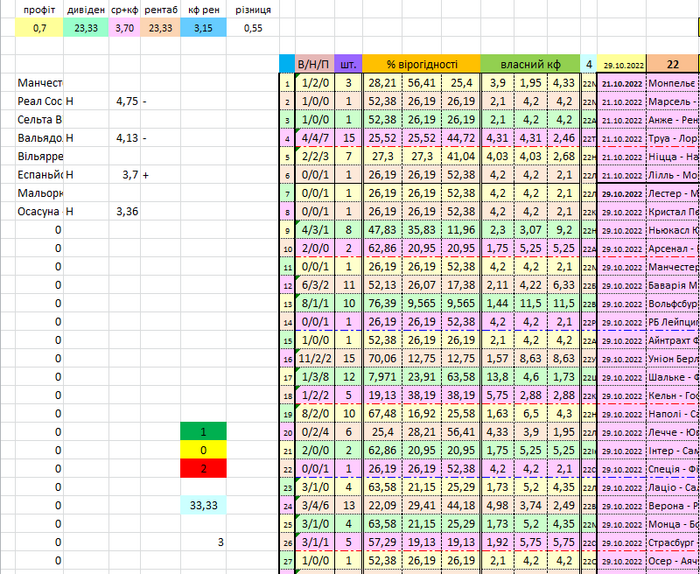Click the 'Осасуна' team cell

coord(39,212)
